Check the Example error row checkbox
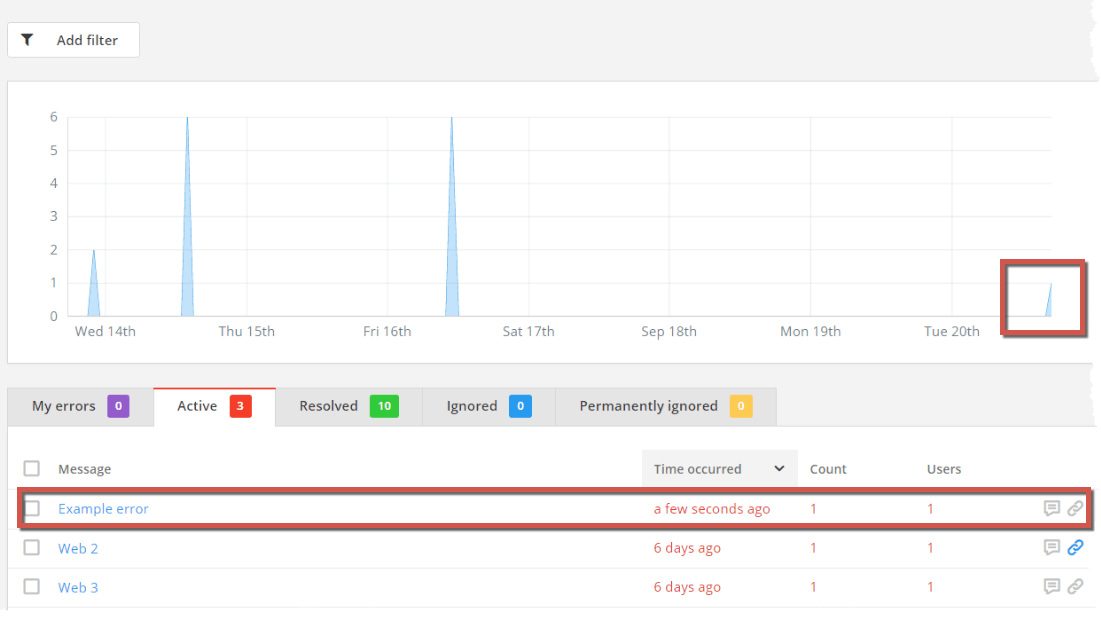Screen dimensions: 1101x619 click(31, 508)
